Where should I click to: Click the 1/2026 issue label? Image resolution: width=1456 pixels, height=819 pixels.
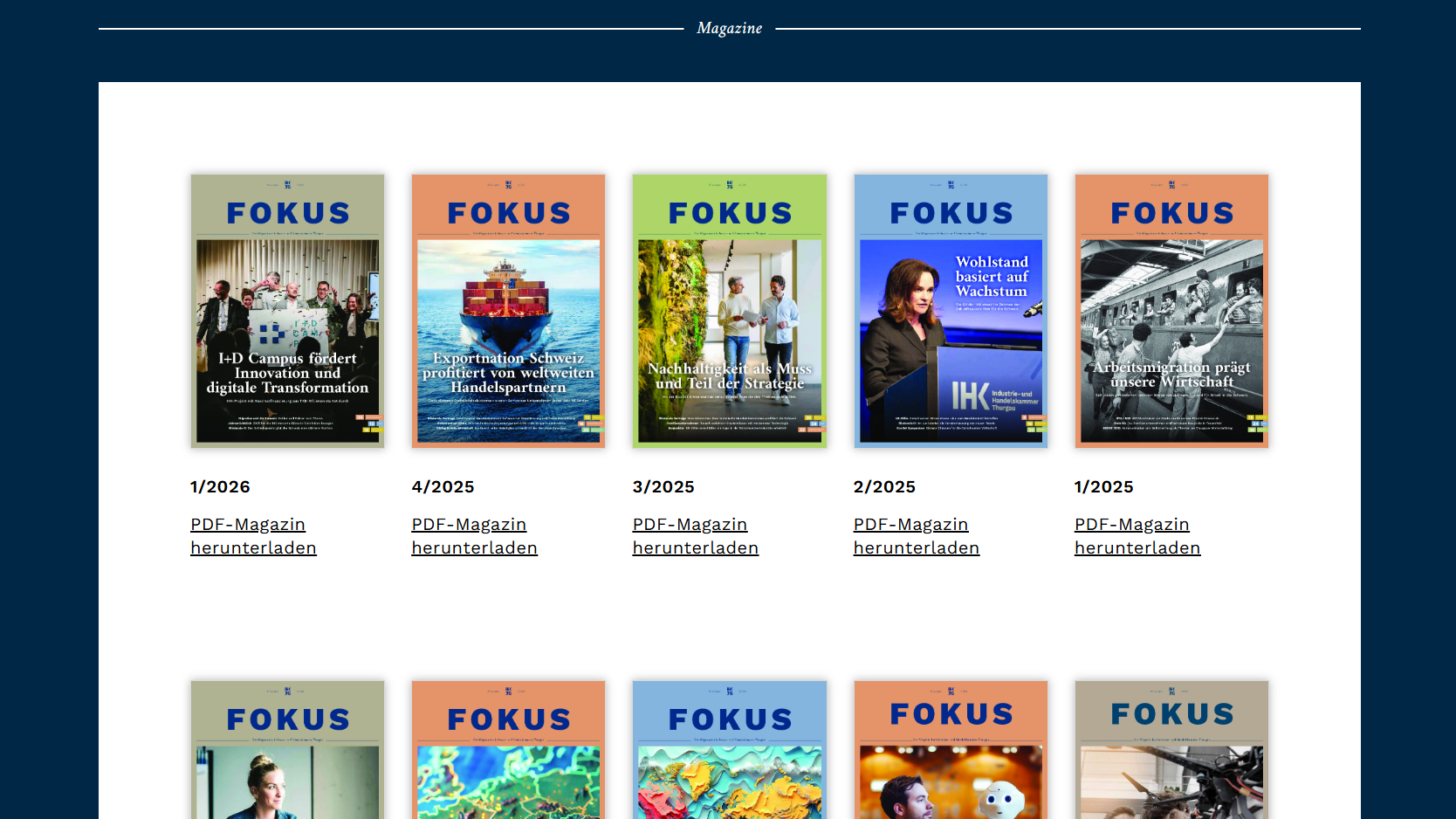pyautogui.click(x=220, y=487)
